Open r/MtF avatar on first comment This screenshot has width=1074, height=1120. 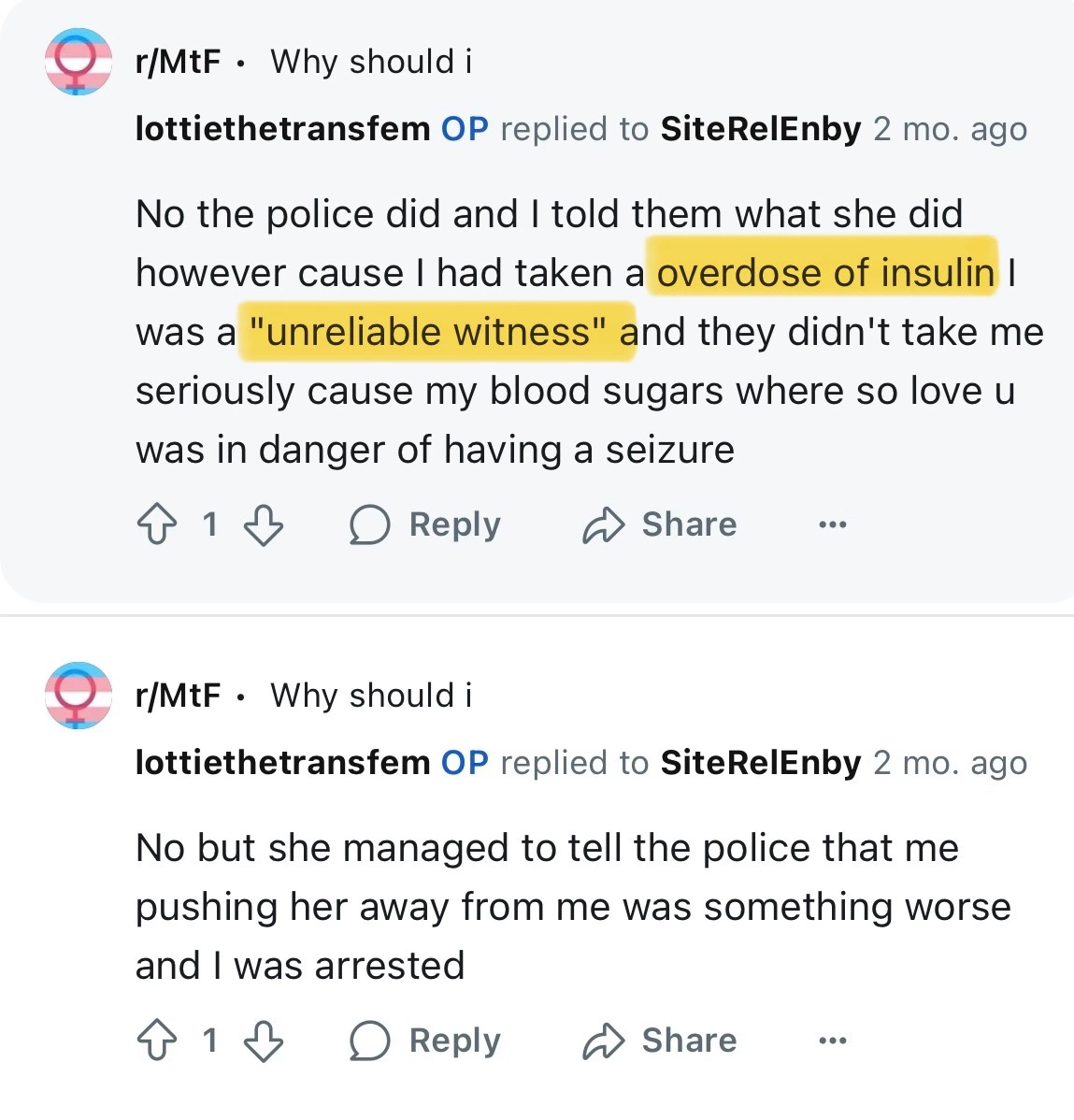79,62
